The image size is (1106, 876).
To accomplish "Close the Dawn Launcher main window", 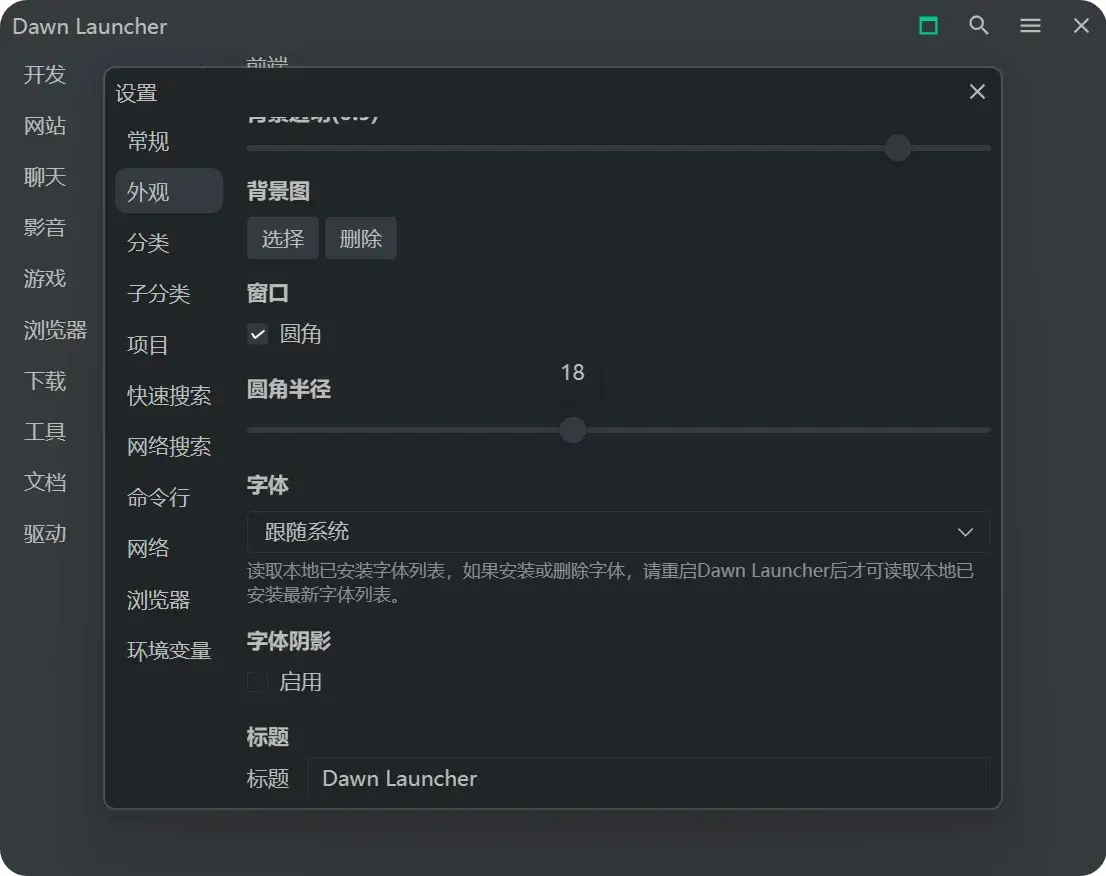I will coord(1081,26).
